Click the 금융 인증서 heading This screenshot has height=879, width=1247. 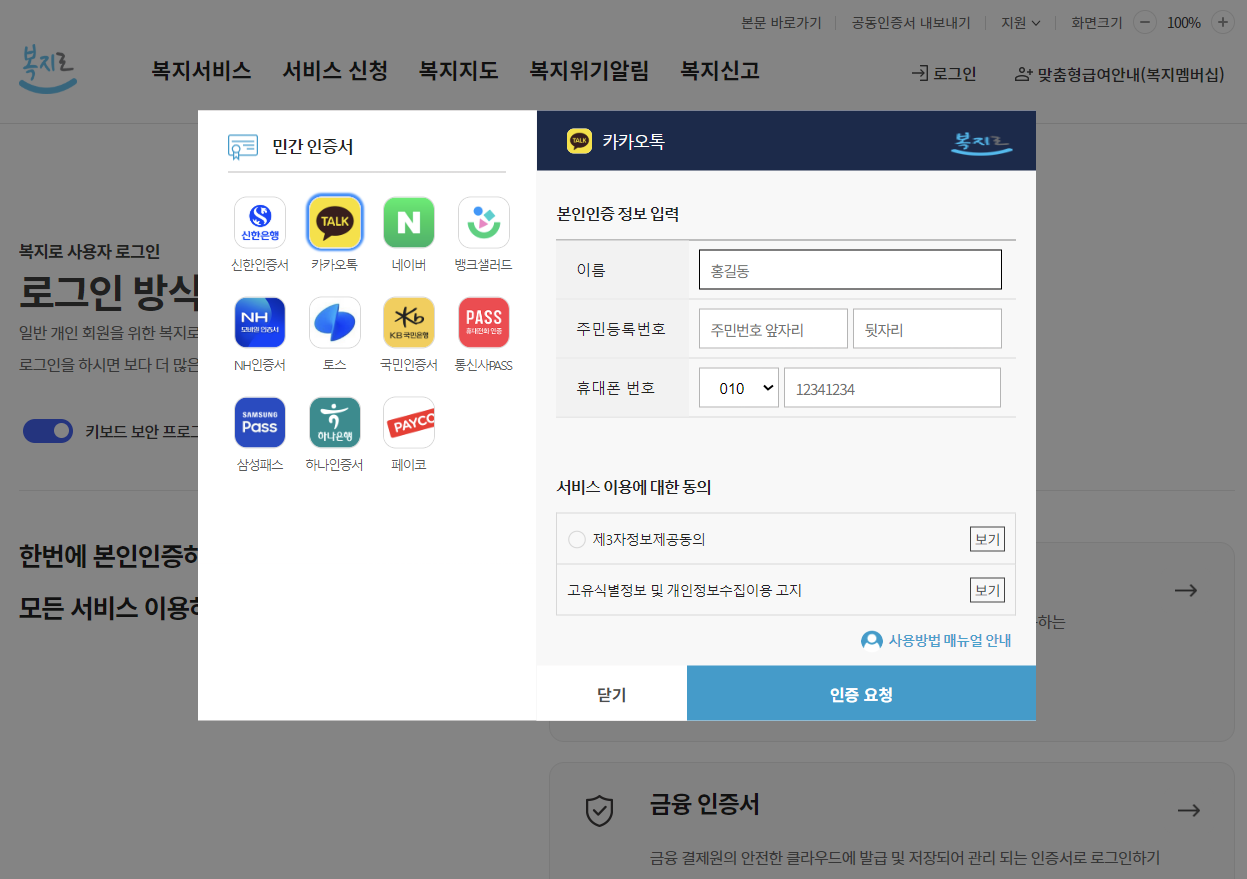705,804
